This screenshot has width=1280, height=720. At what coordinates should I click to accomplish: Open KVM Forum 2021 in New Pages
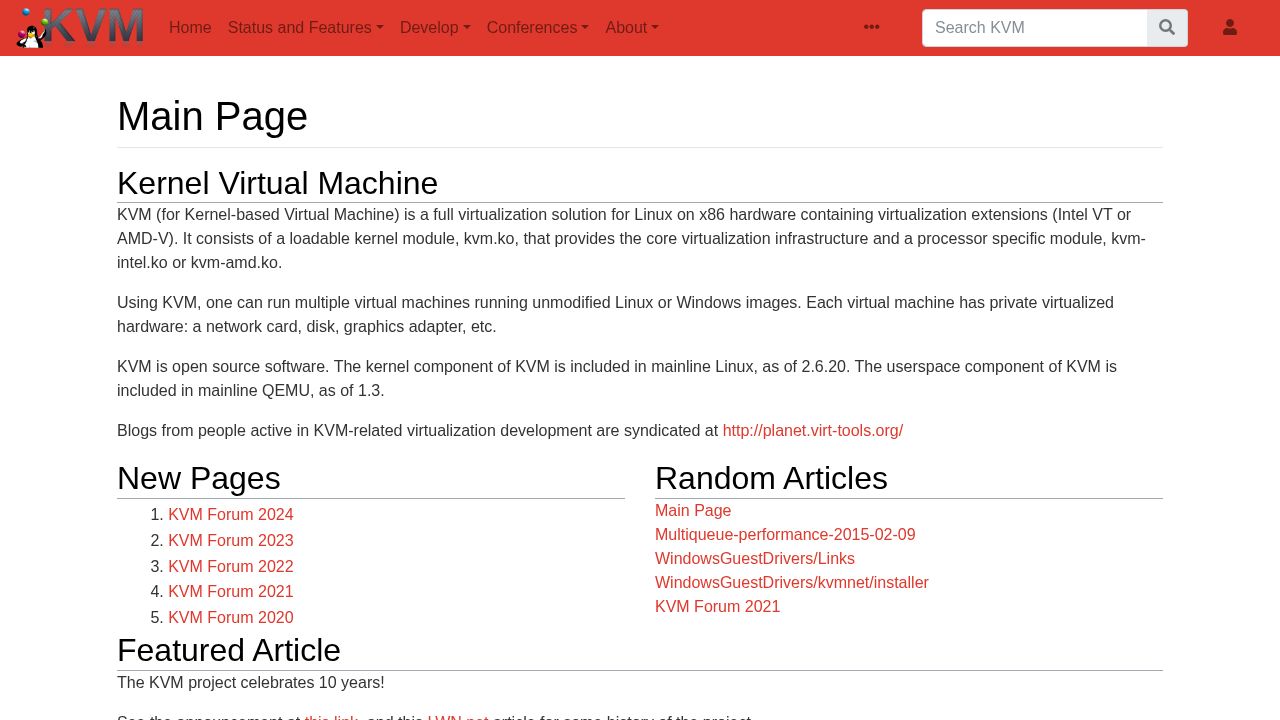(x=231, y=592)
